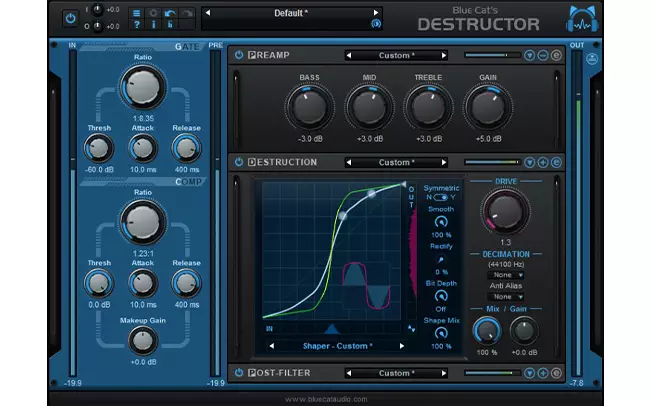Open Post-Filter section dropdown menu icon
The width and height of the screenshot is (650, 406).
pyautogui.click(x=529, y=373)
